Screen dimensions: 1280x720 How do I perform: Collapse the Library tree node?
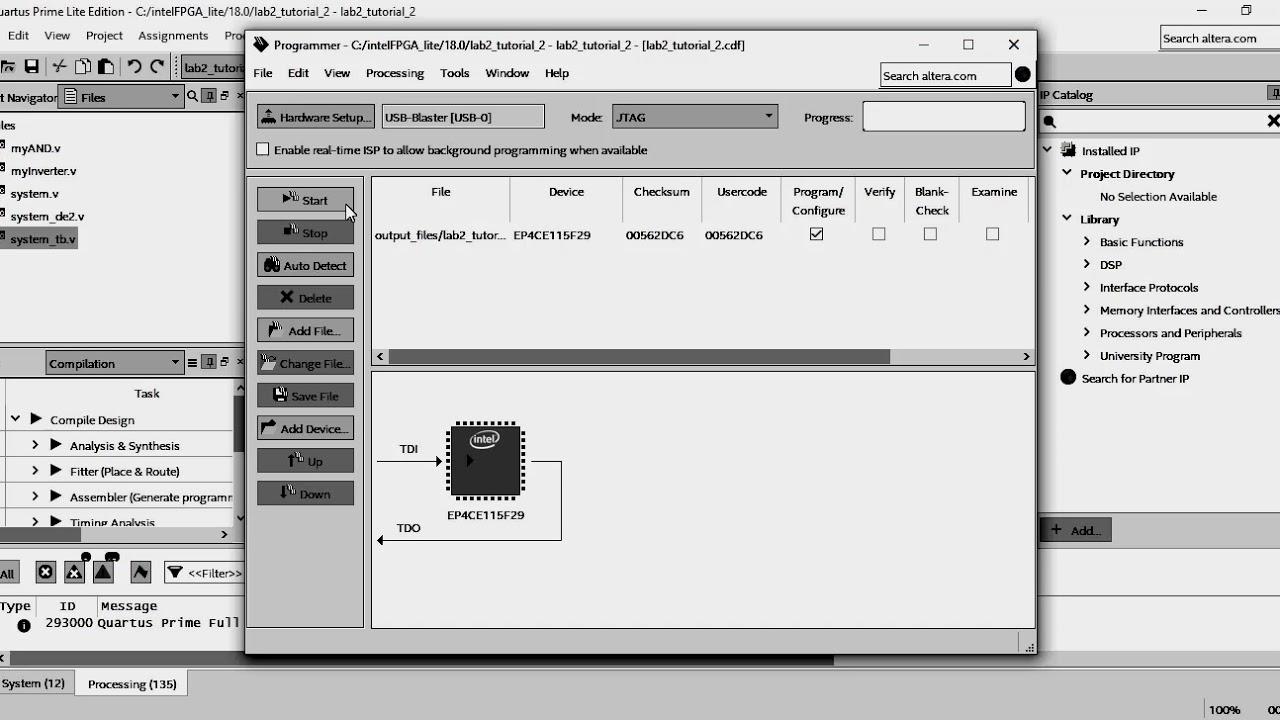pyautogui.click(x=1067, y=219)
